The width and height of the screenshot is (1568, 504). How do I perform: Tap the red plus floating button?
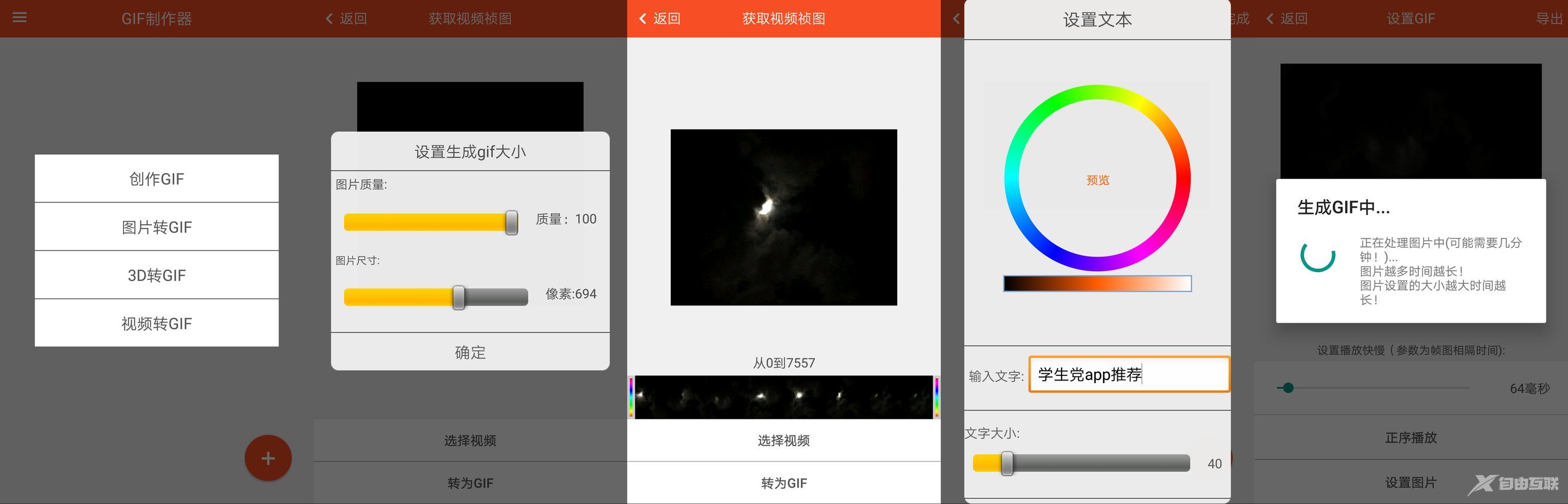(x=268, y=458)
